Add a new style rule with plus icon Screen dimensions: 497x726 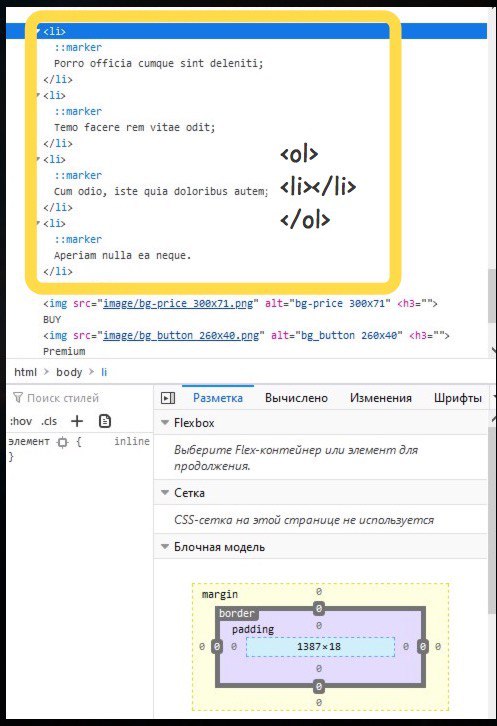point(77,421)
